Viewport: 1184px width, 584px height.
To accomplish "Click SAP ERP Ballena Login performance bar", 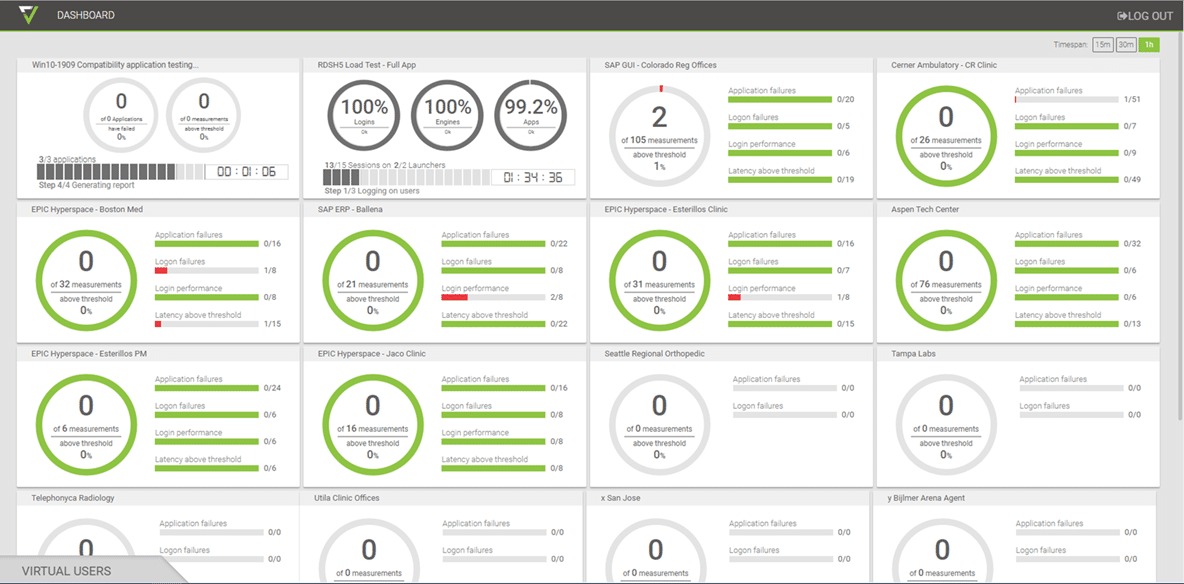I will (493, 298).
